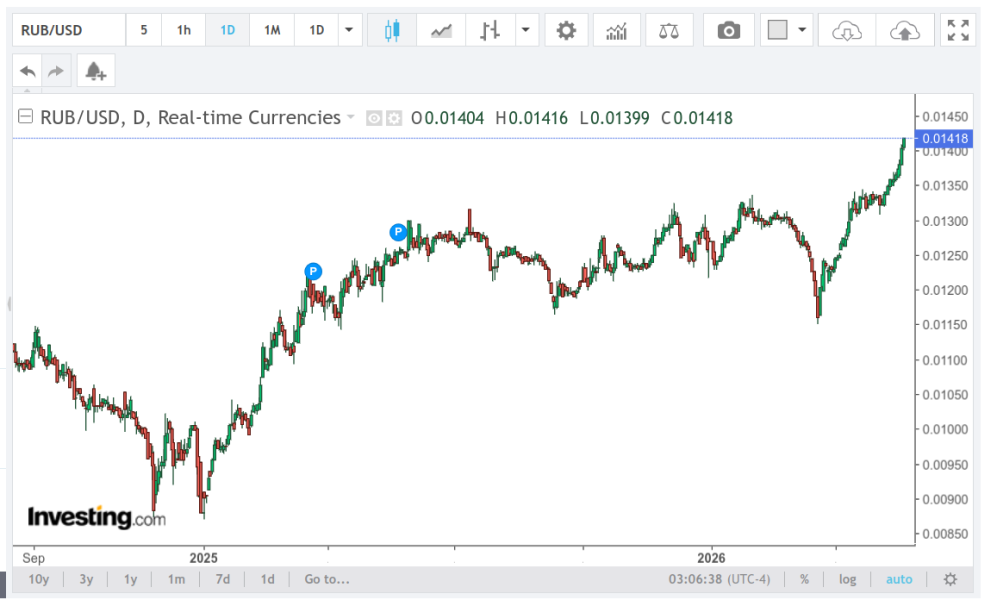
Task: Open the layout dropdown arrow
Action: pos(802,30)
